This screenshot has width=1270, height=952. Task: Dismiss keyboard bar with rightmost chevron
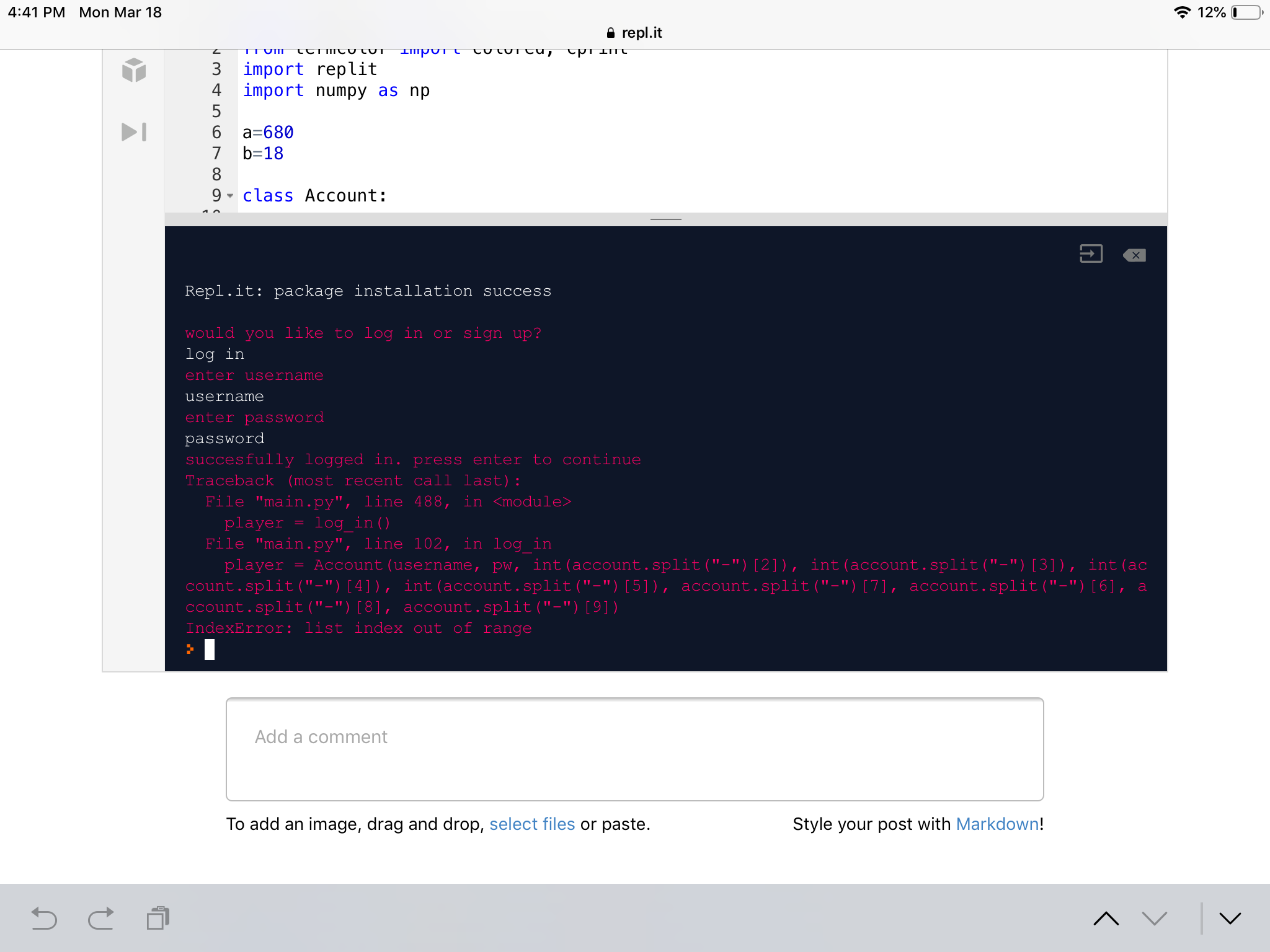click(x=1230, y=918)
